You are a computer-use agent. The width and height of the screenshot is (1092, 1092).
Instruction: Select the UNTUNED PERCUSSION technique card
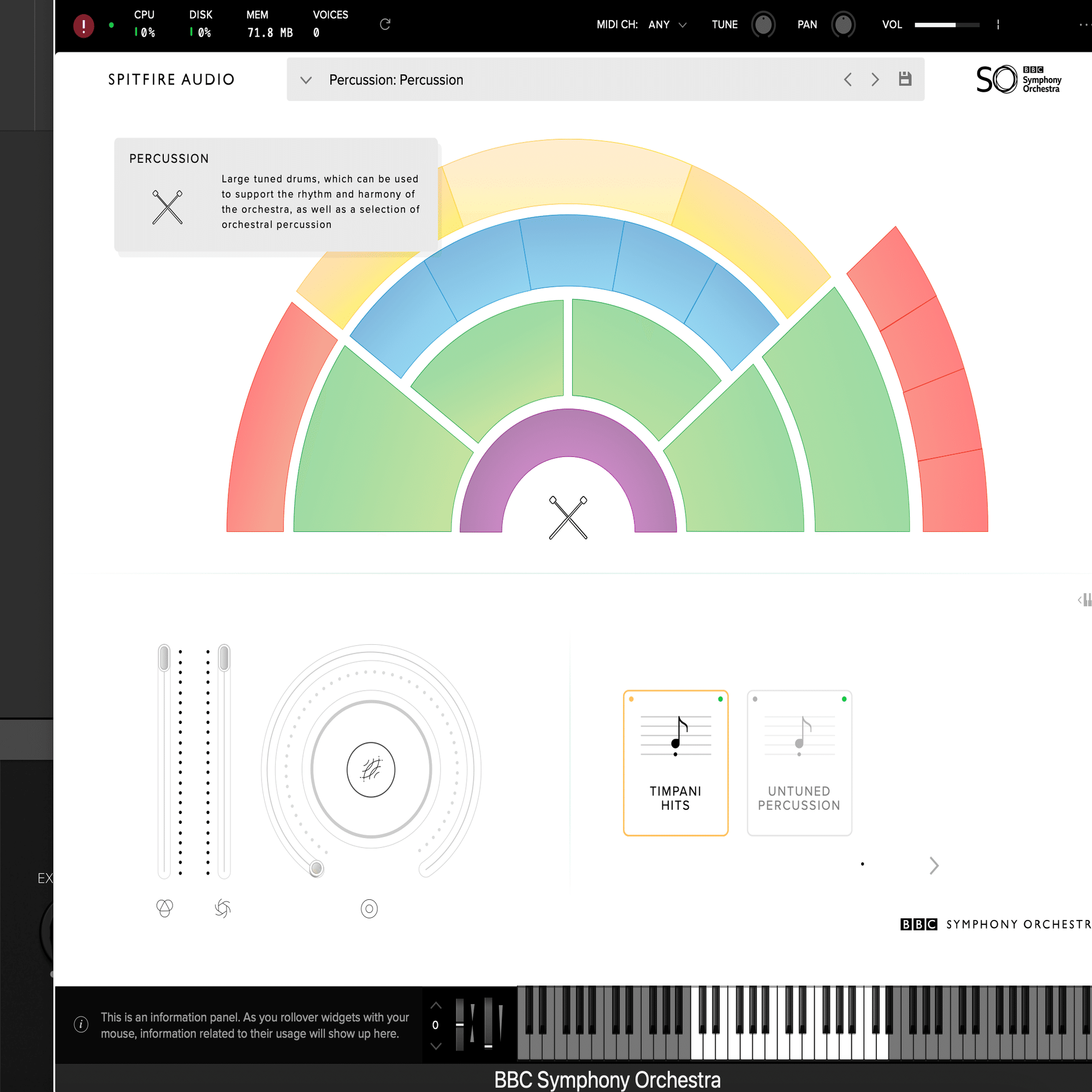click(799, 763)
